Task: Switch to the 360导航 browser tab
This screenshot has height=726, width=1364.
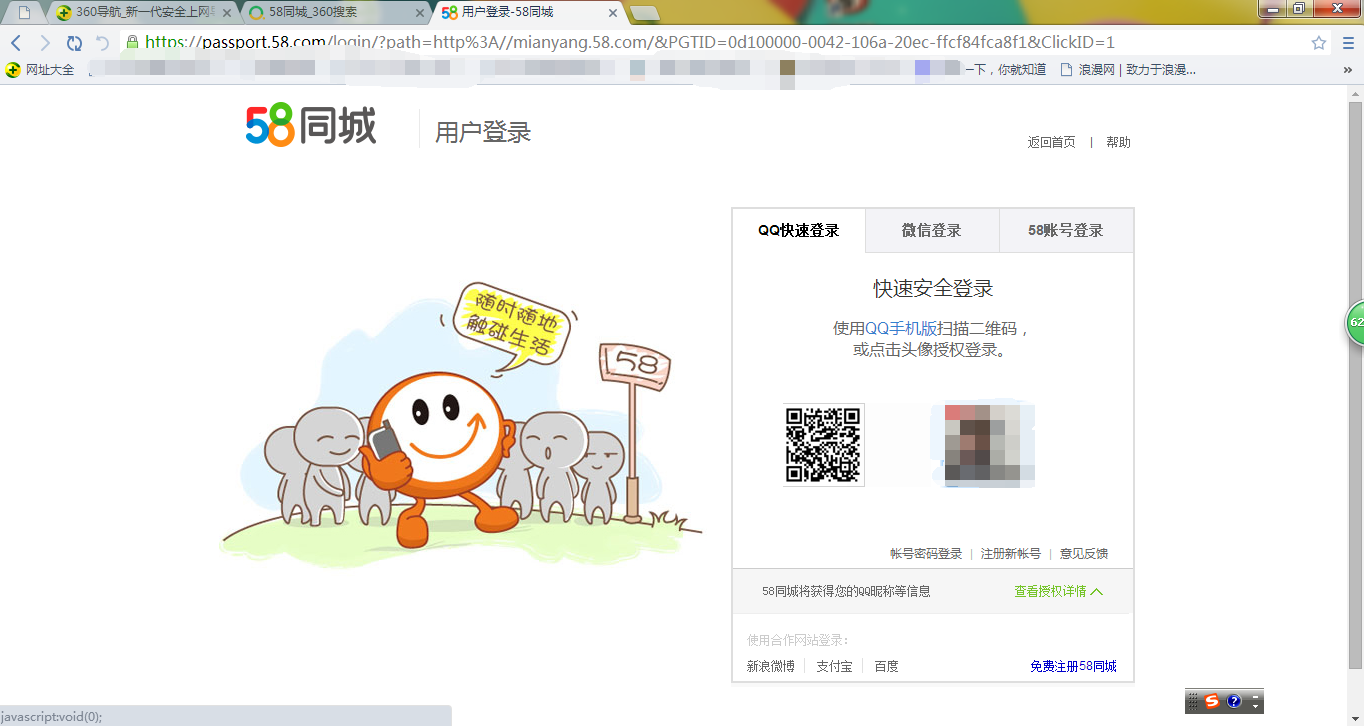Action: (x=144, y=13)
